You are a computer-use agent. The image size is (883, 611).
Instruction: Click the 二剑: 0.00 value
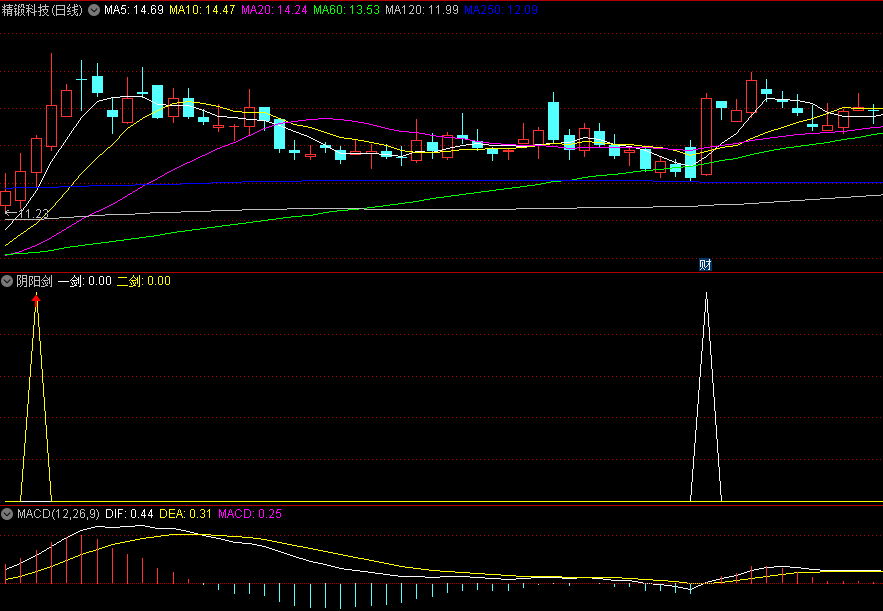click(144, 281)
